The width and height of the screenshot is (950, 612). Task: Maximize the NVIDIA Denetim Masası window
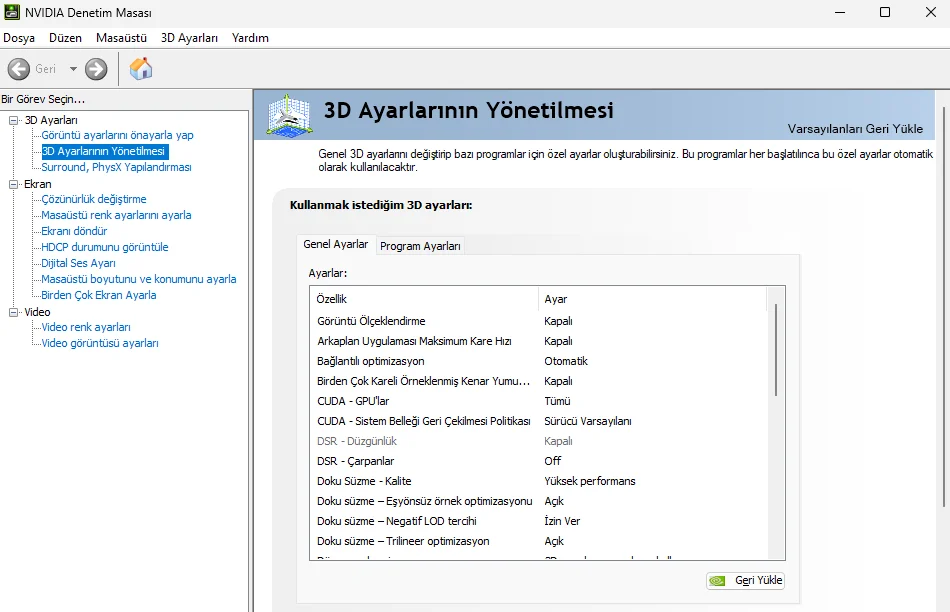tap(885, 12)
